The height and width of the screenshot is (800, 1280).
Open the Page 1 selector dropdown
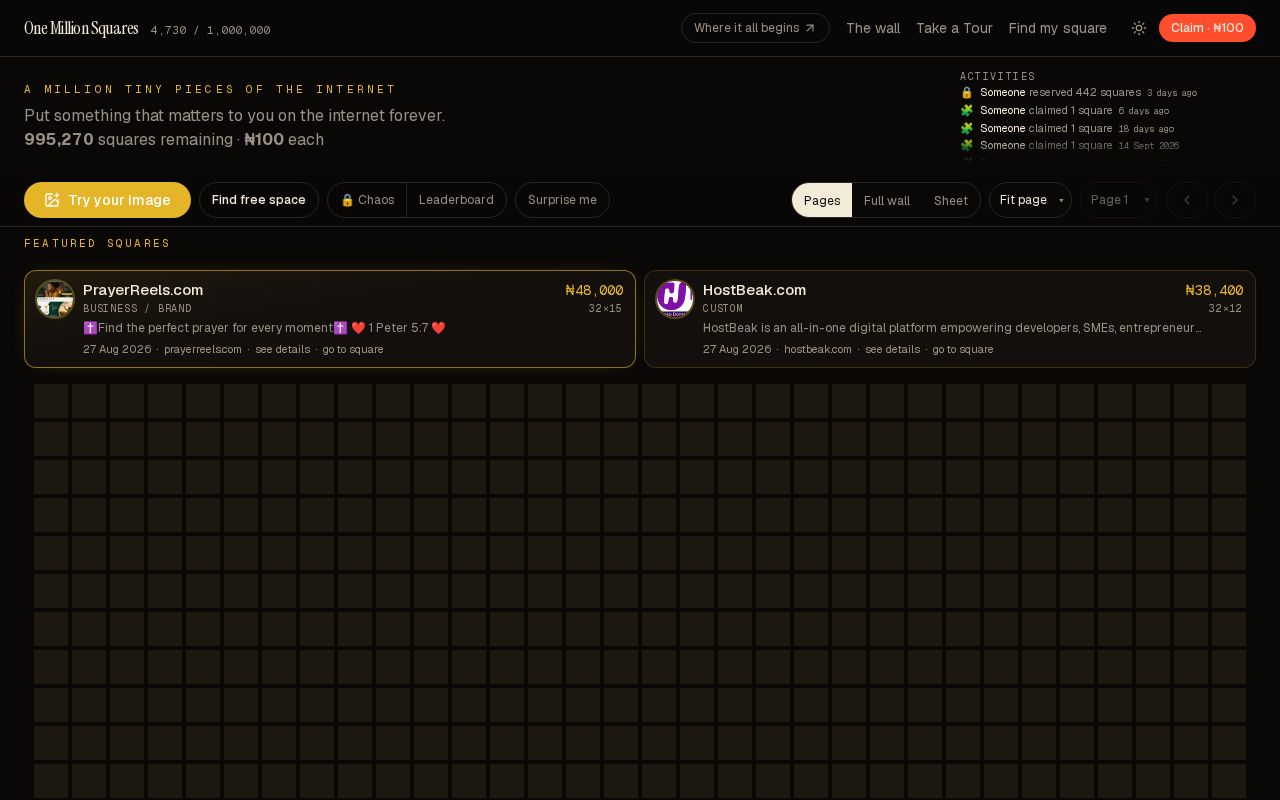point(1119,200)
